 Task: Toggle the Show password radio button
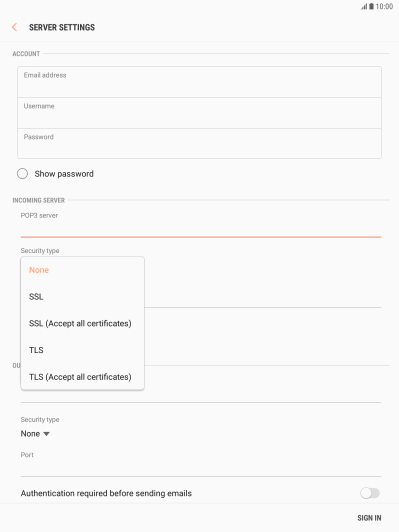(22, 174)
